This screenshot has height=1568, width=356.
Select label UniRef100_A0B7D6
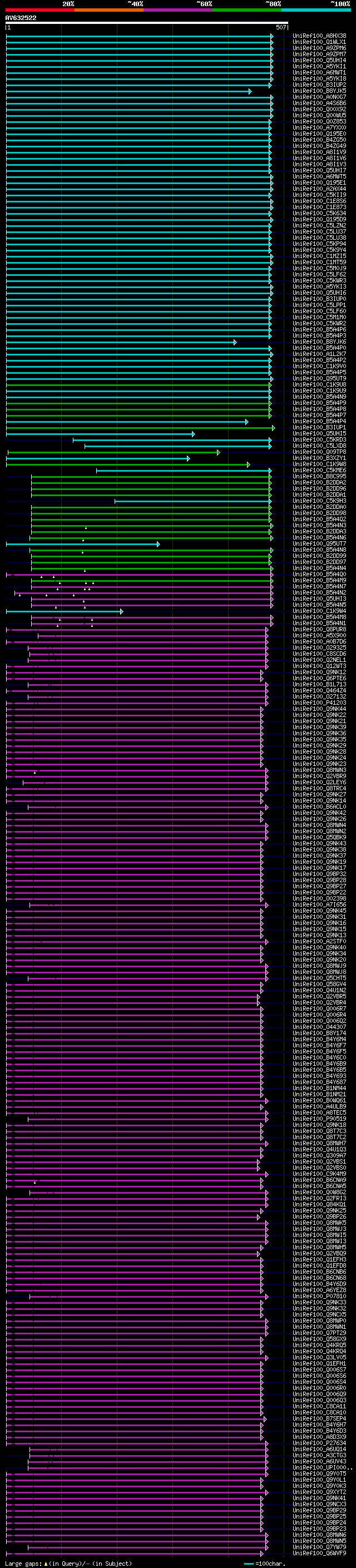pyautogui.click(x=319, y=641)
